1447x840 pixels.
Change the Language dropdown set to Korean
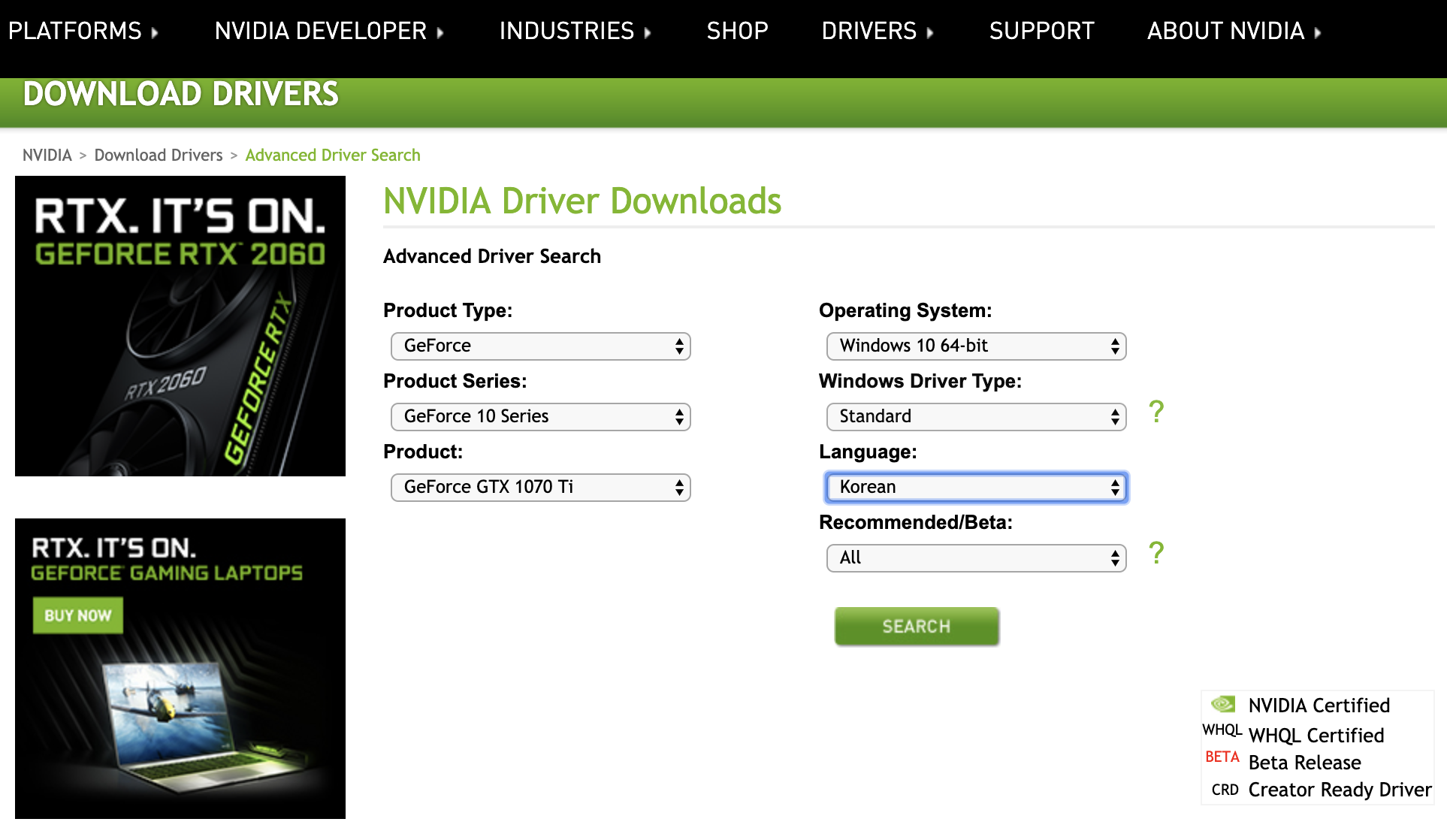(976, 487)
